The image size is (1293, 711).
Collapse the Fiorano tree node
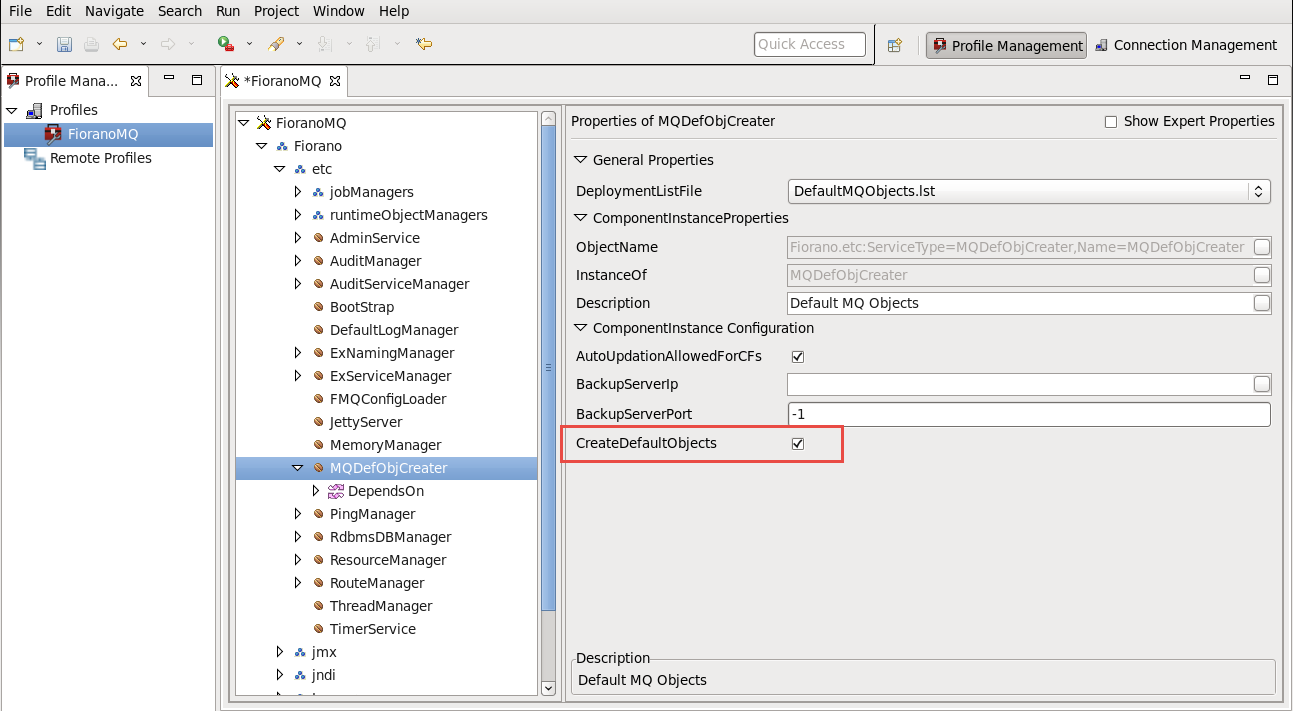(263, 146)
